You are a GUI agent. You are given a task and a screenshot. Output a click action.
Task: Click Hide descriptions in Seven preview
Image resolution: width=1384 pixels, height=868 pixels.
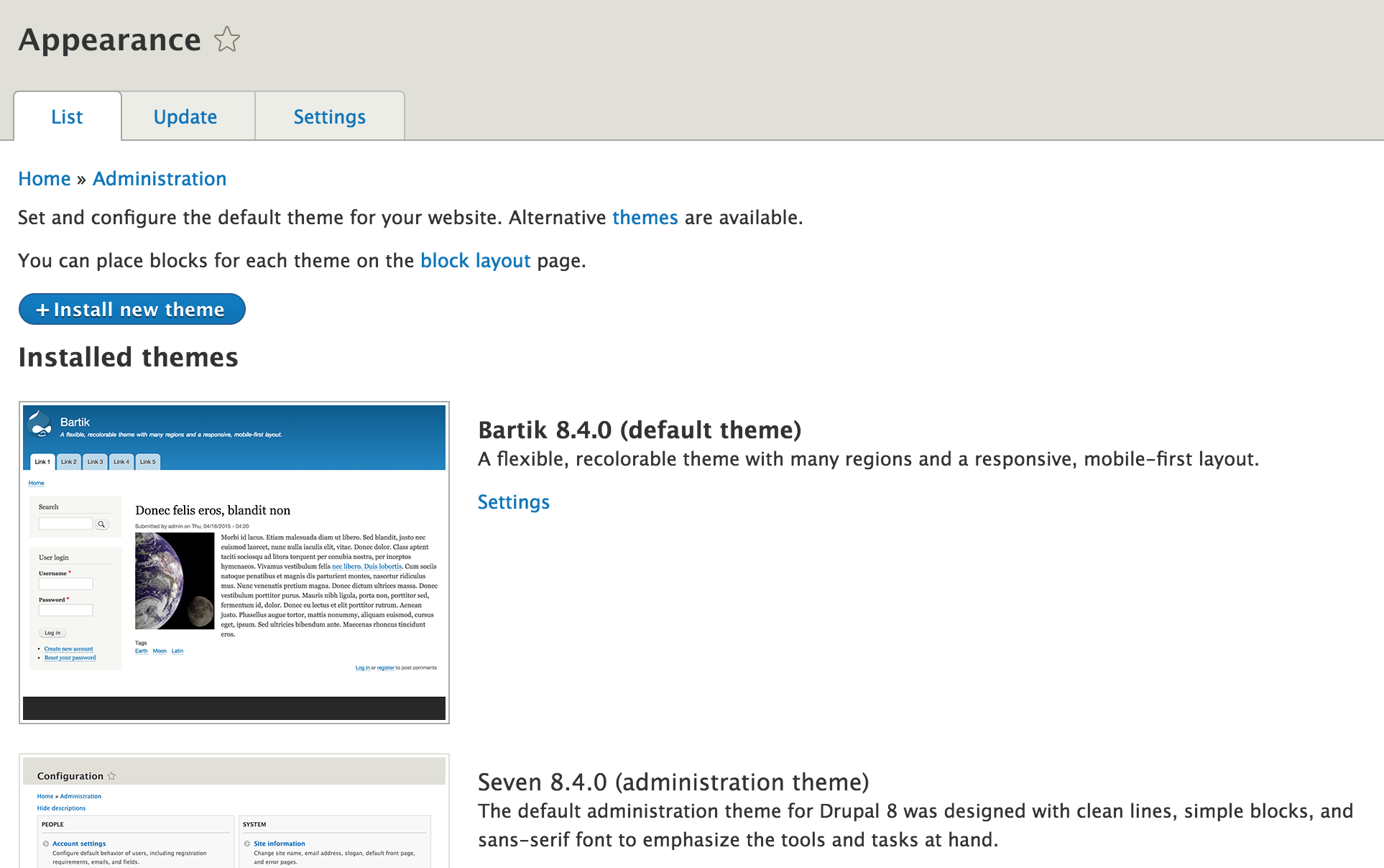click(x=61, y=808)
